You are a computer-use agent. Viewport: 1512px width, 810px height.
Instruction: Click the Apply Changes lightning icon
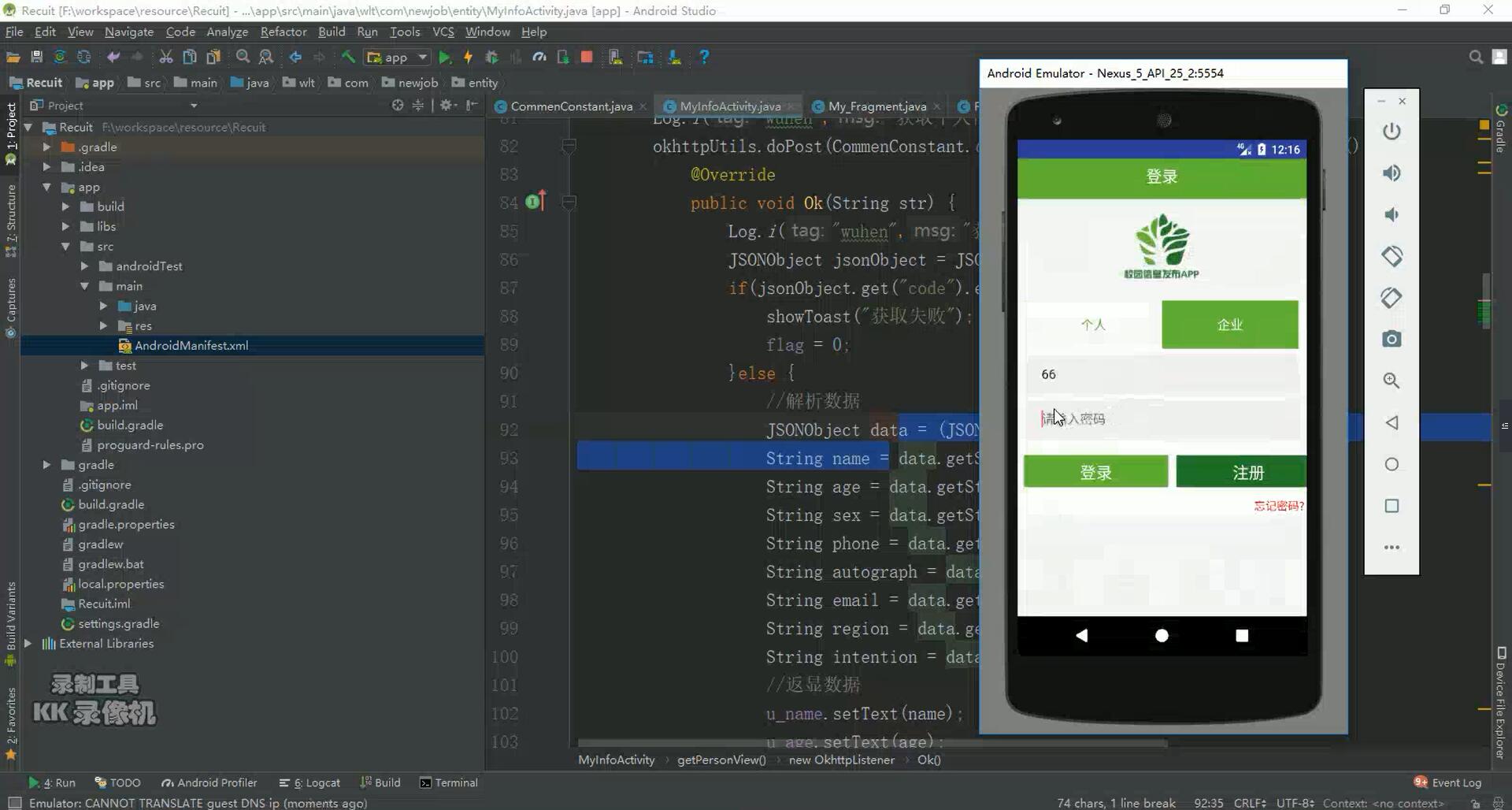[469, 57]
